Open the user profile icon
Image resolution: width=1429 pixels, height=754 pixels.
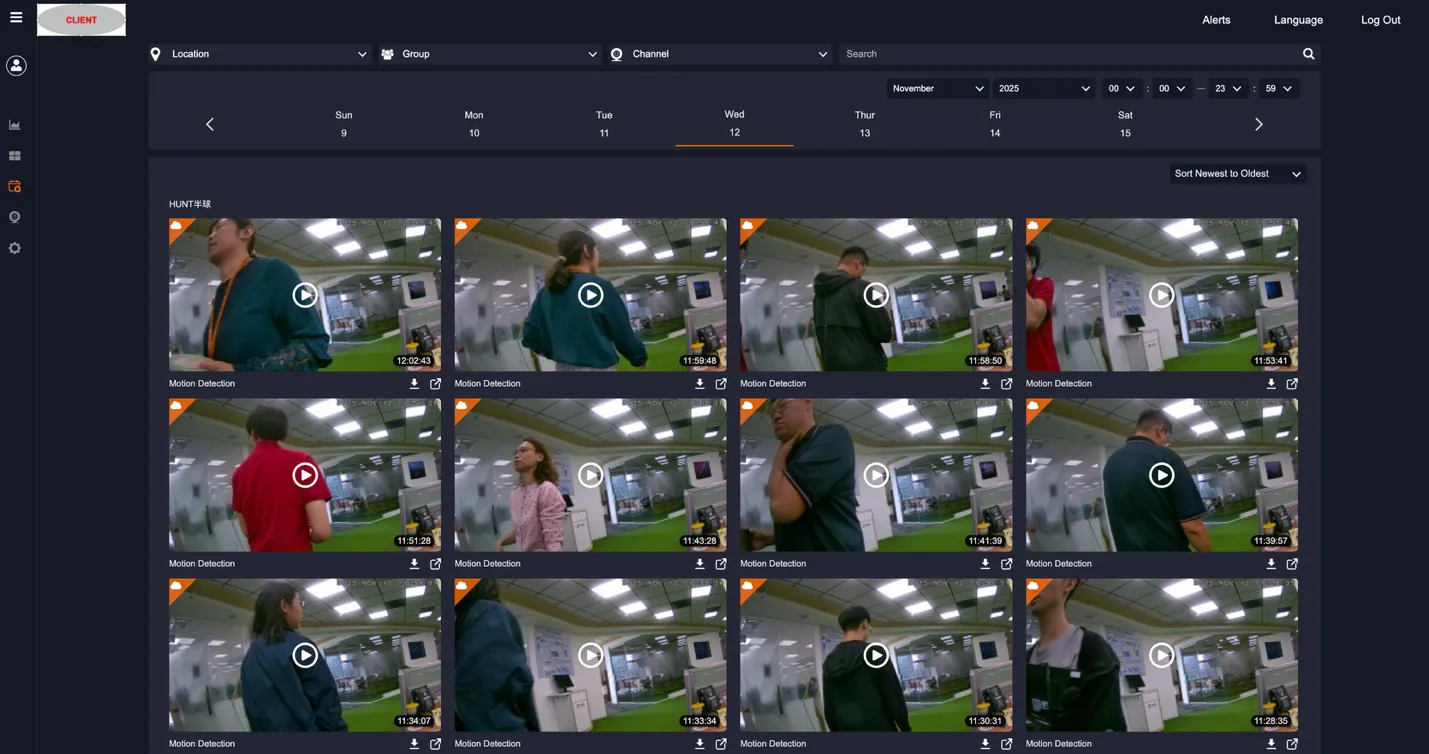coord(14,65)
